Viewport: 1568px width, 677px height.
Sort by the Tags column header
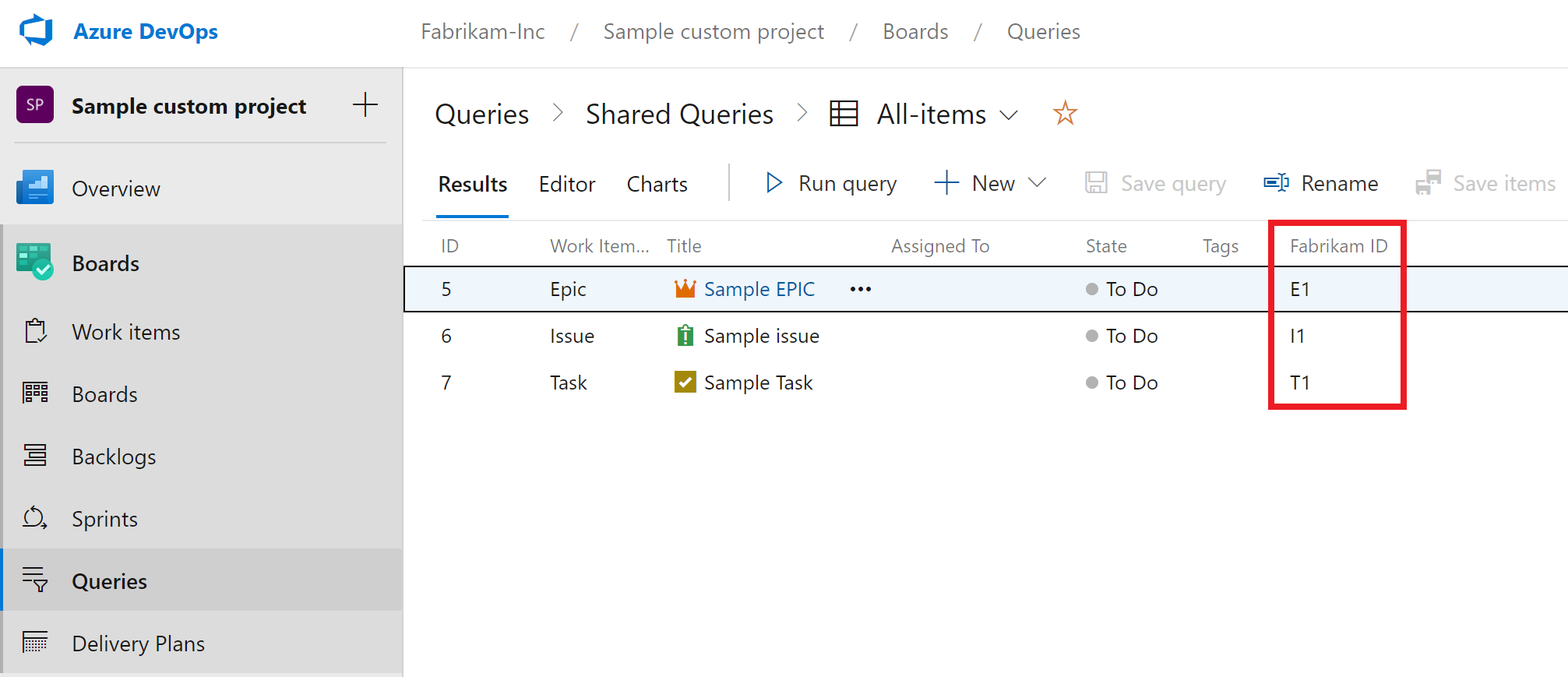coord(1221,246)
